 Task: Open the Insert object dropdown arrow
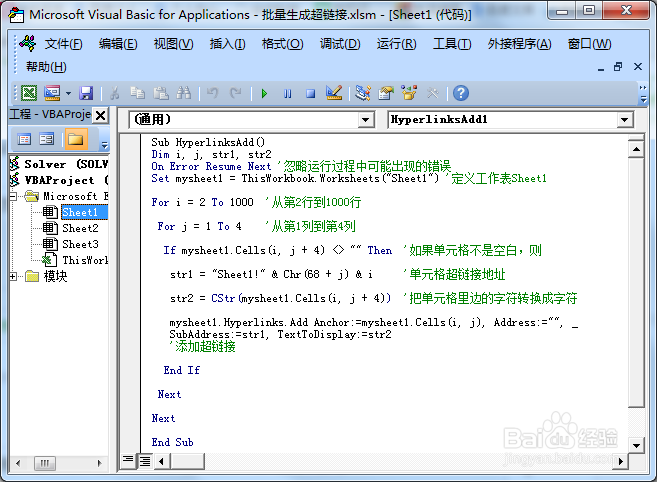[68, 93]
